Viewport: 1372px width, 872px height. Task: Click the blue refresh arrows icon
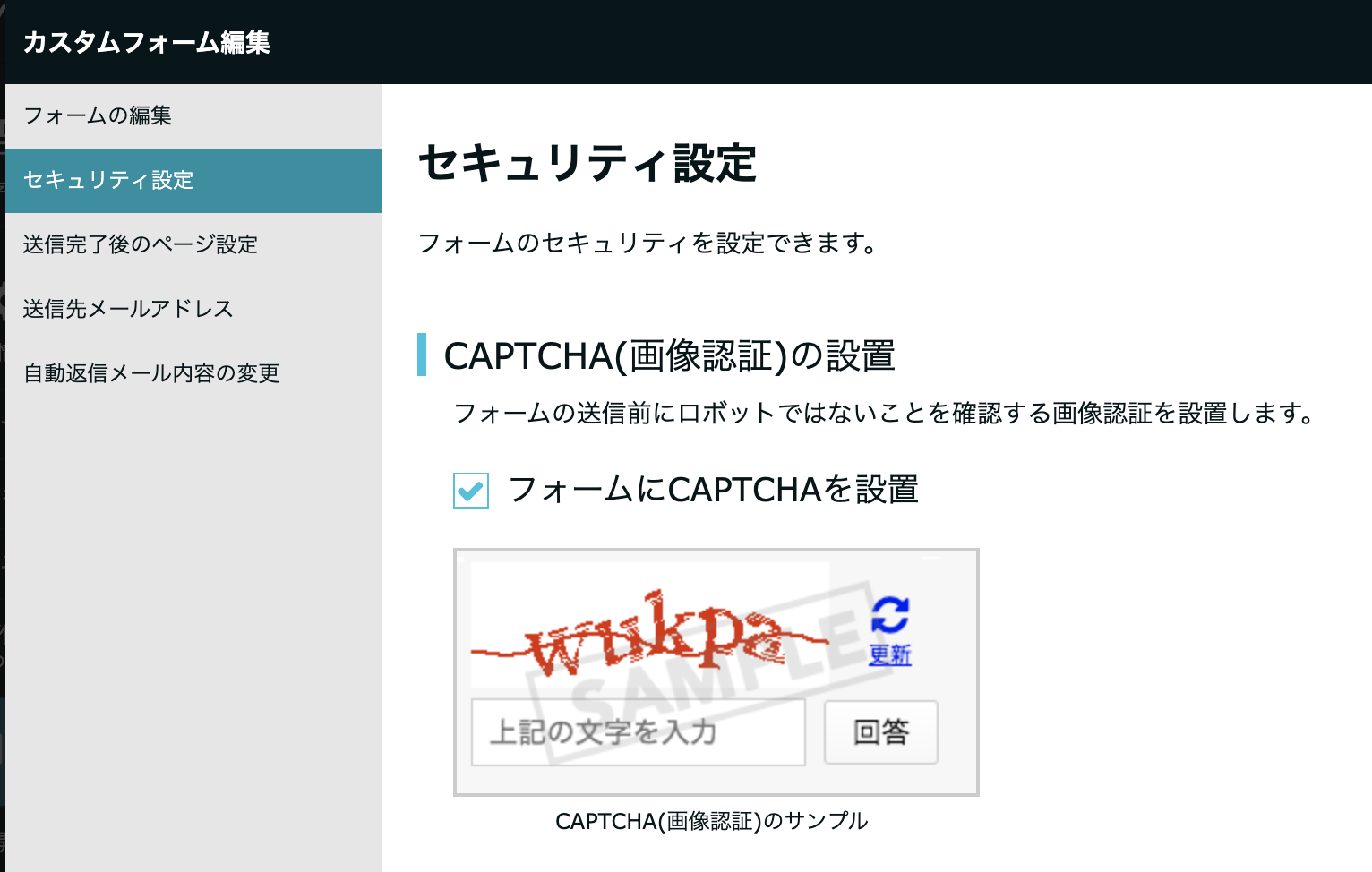889,615
